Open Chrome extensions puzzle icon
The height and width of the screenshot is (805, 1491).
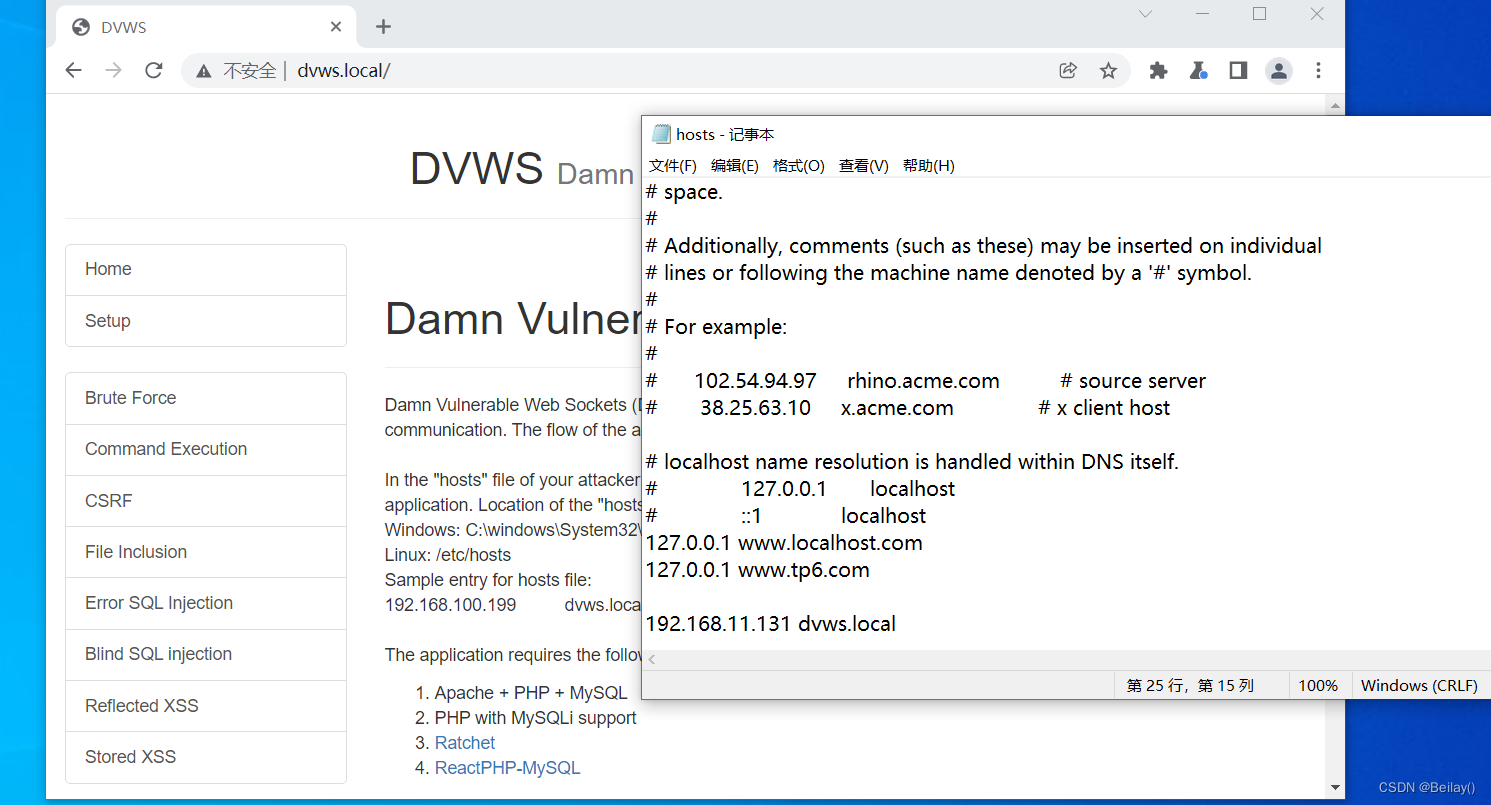point(1158,70)
